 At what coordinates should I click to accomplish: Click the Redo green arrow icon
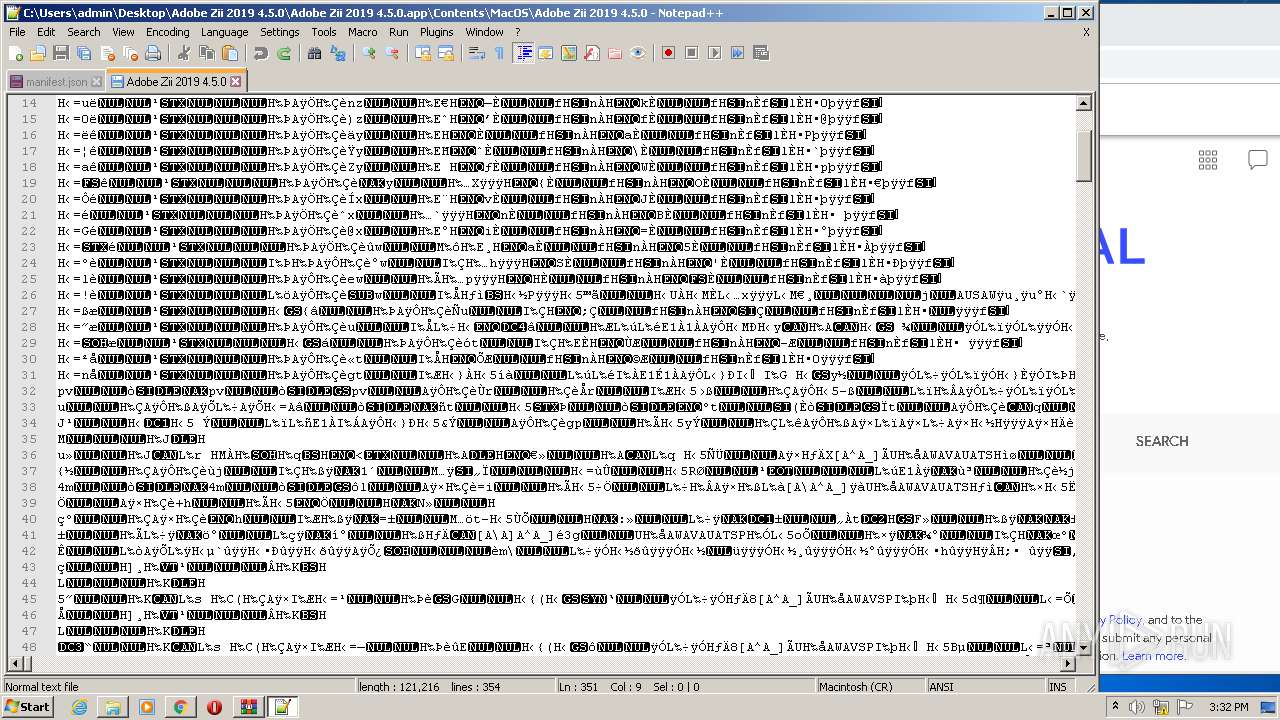click(x=285, y=53)
